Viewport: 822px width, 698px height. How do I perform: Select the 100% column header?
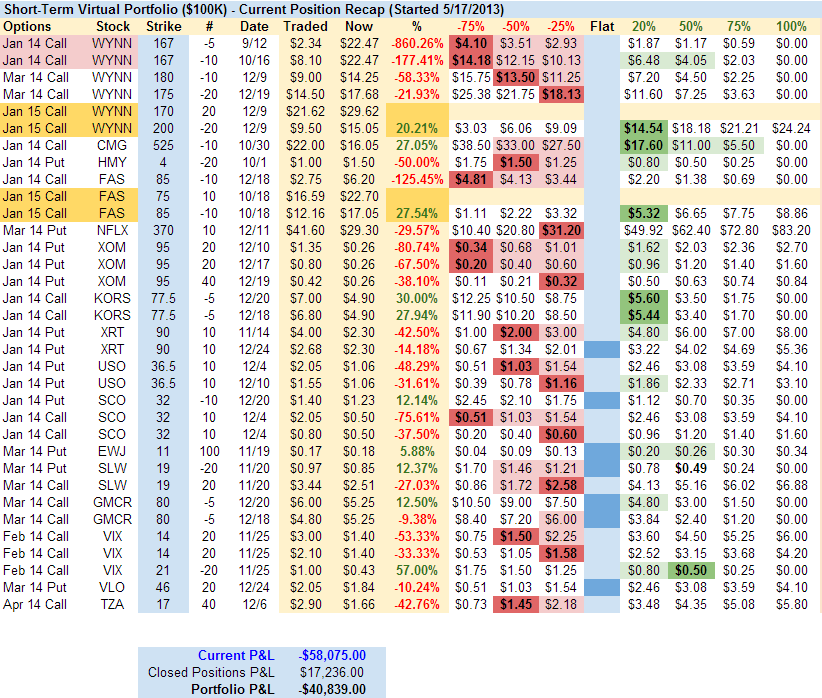click(x=791, y=25)
